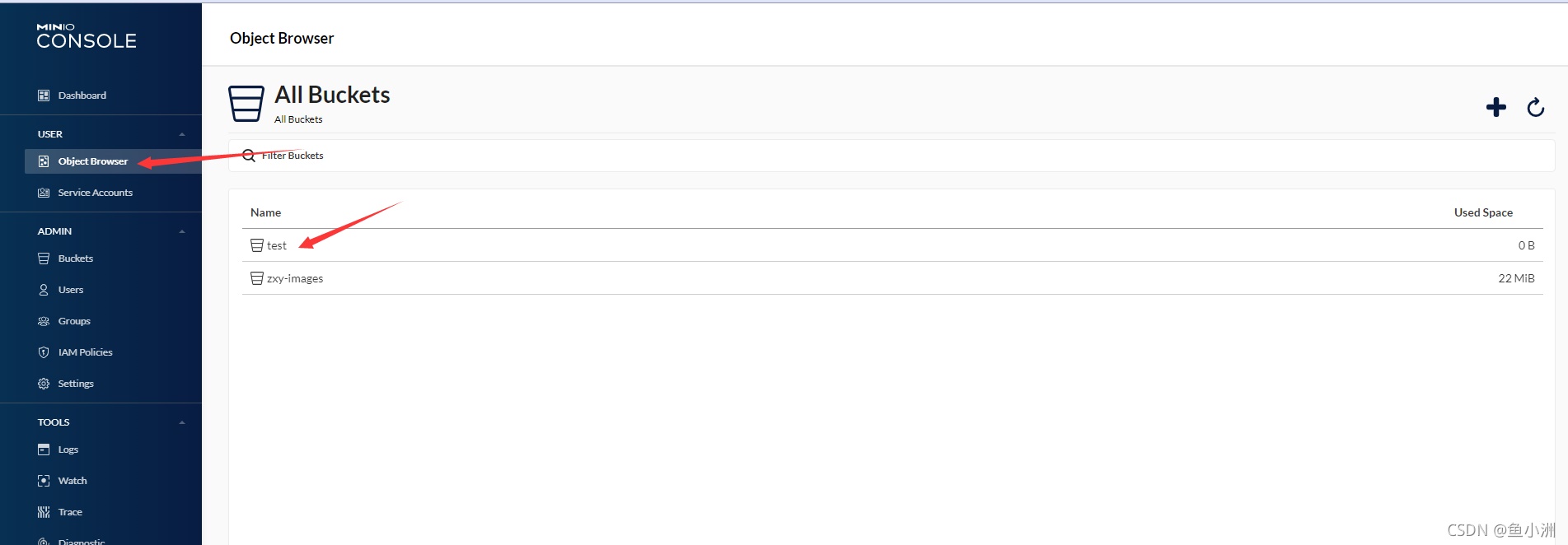Screen dimensions: 1568x545
Task: Collapse the ADMIN section
Action: tap(182, 231)
